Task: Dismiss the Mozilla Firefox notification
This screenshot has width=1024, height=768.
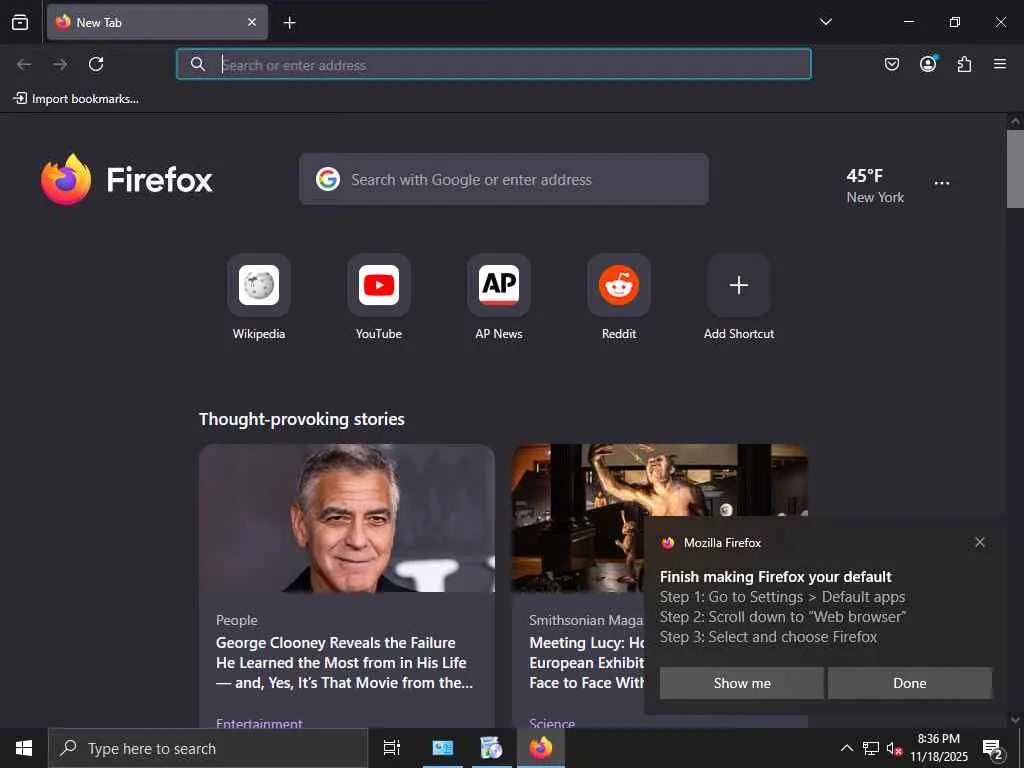Action: (x=980, y=542)
